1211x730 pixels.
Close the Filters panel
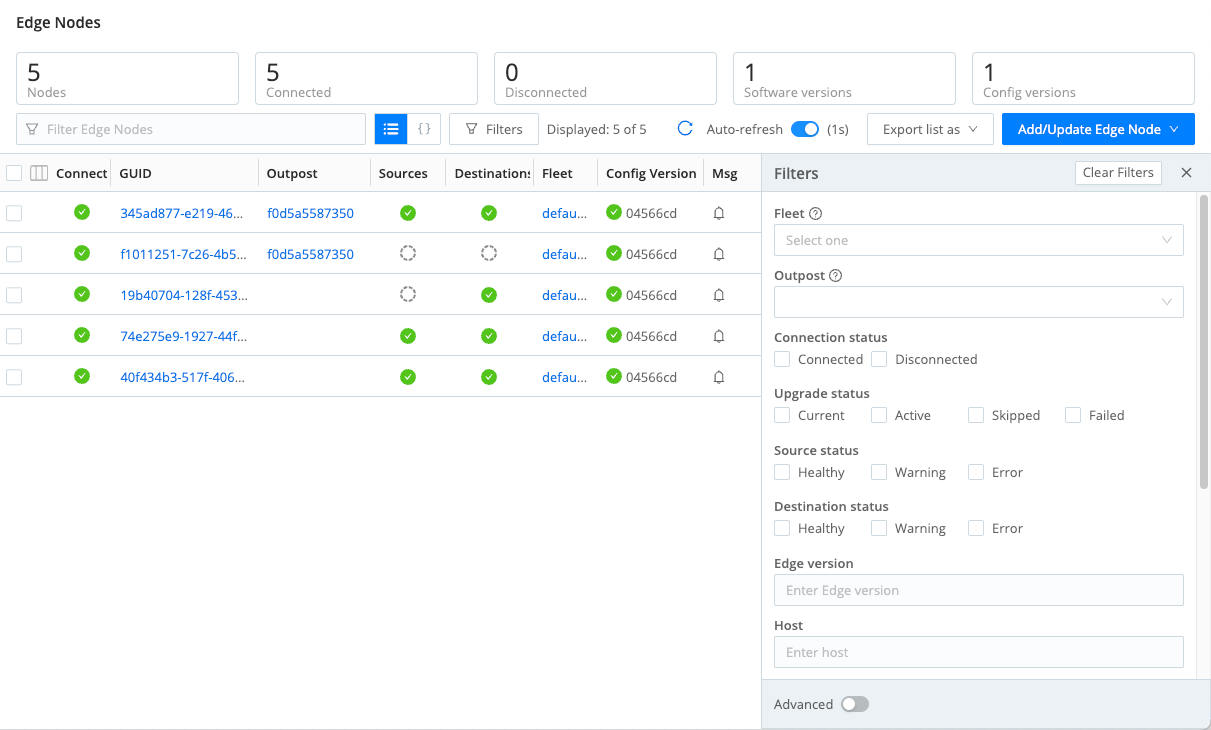pyautogui.click(x=1186, y=173)
